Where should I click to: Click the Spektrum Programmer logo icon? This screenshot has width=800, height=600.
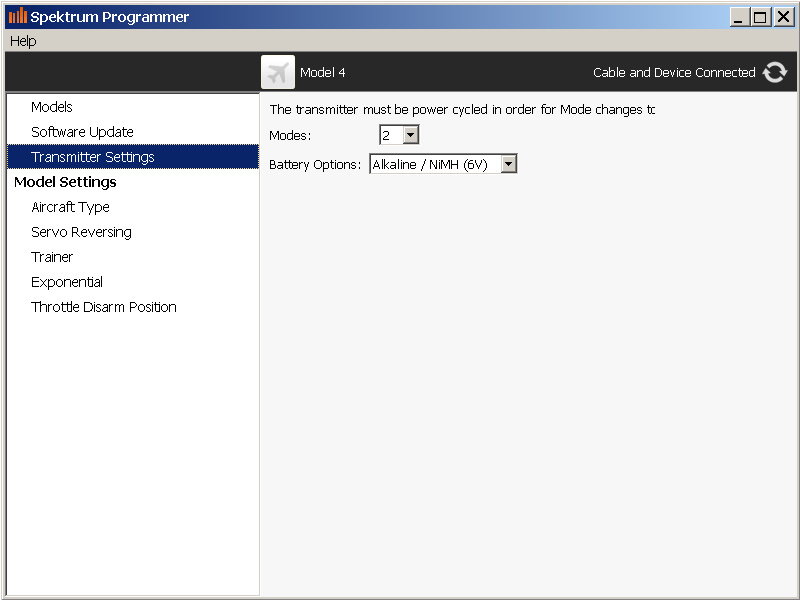click(17, 16)
